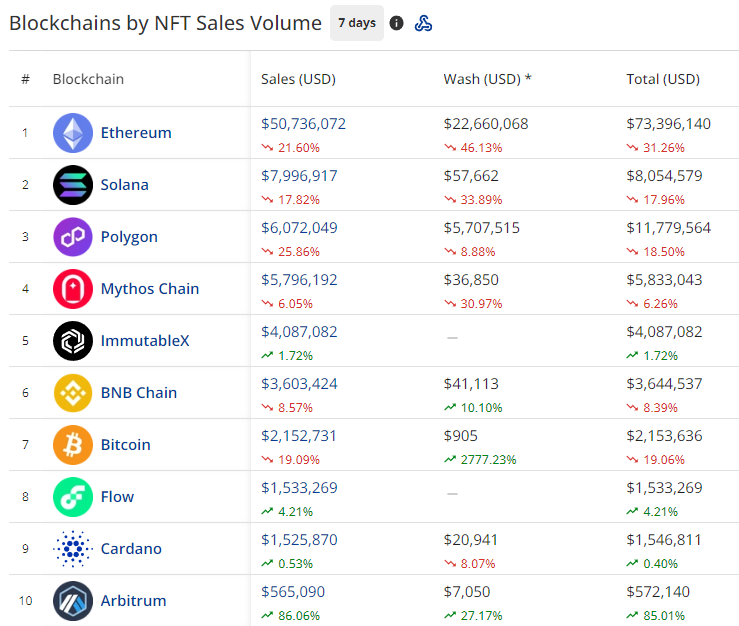Click Mythos Chain total $5,833,043
The height and width of the screenshot is (626, 739).
pyautogui.click(x=664, y=280)
